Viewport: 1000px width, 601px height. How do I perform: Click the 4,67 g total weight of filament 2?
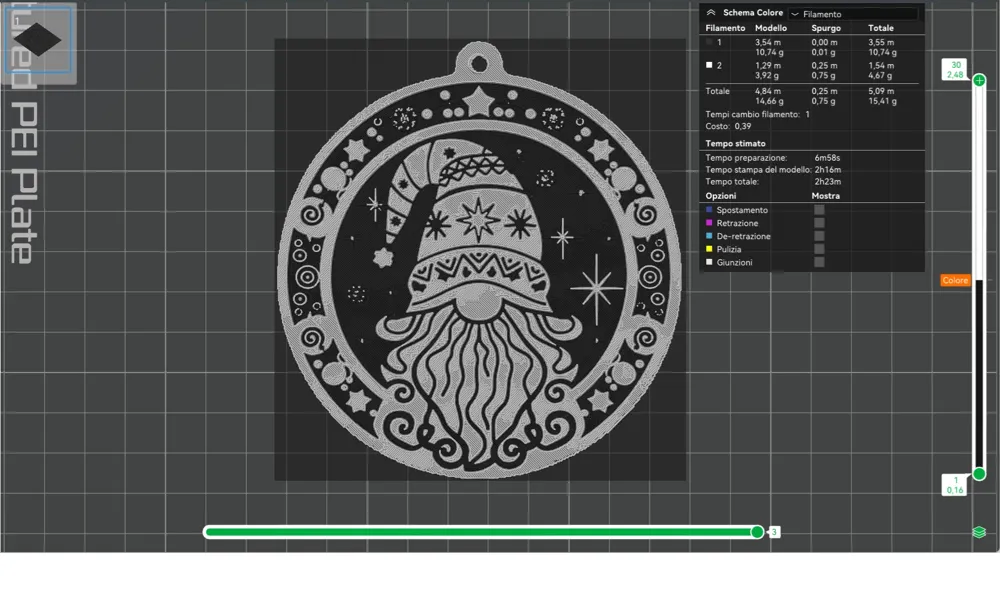(x=880, y=75)
